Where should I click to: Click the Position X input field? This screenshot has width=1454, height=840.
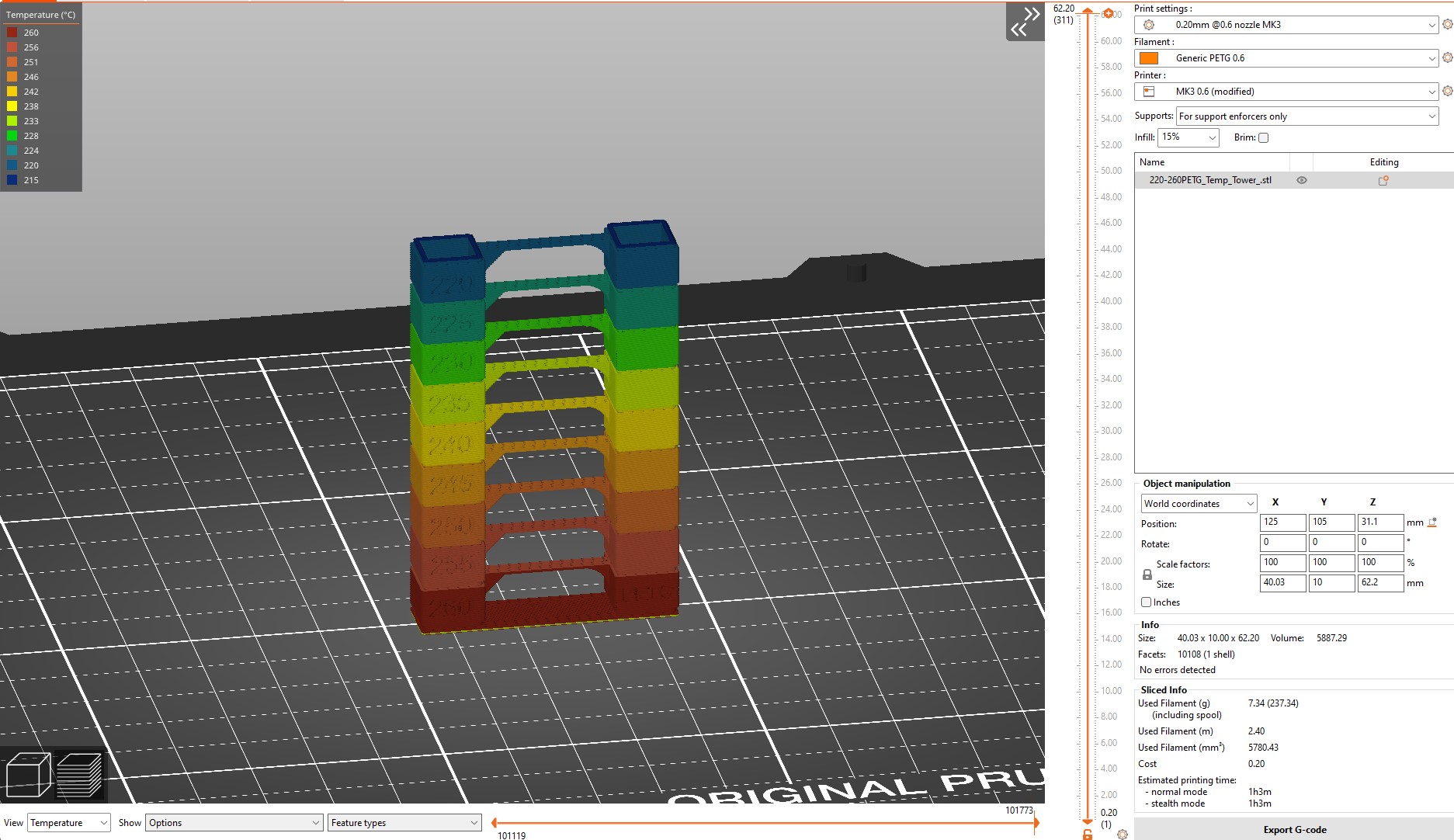pyautogui.click(x=1282, y=522)
